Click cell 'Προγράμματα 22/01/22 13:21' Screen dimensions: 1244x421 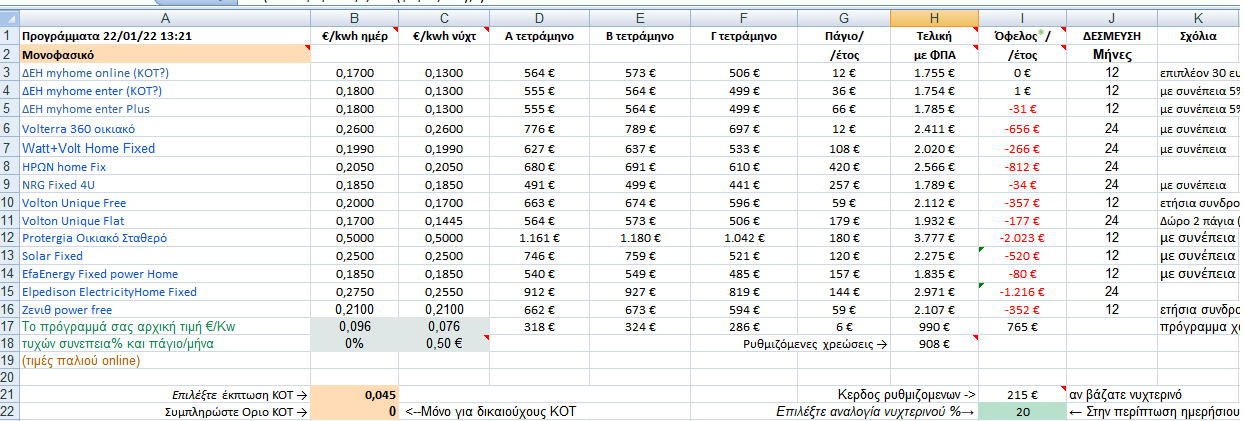(165, 35)
